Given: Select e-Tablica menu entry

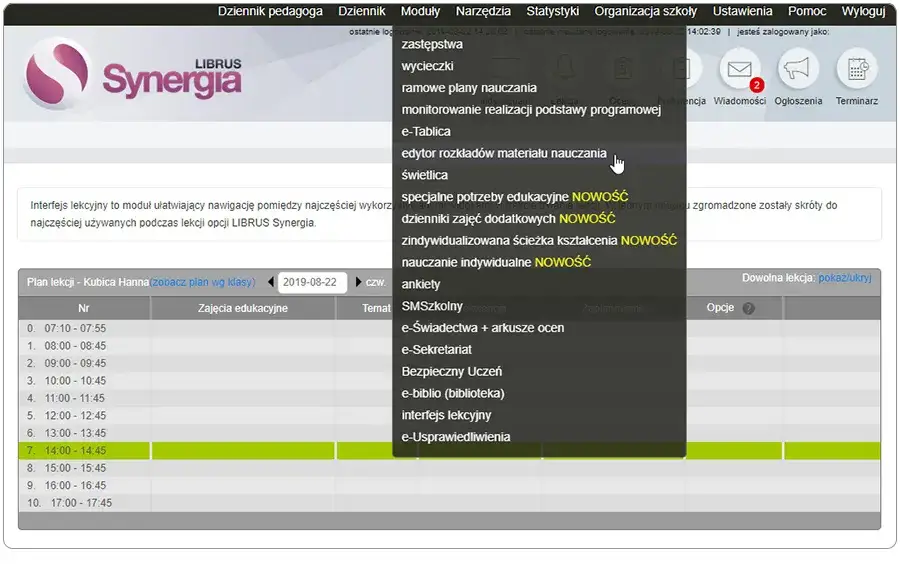Looking at the screenshot, I should [425, 131].
